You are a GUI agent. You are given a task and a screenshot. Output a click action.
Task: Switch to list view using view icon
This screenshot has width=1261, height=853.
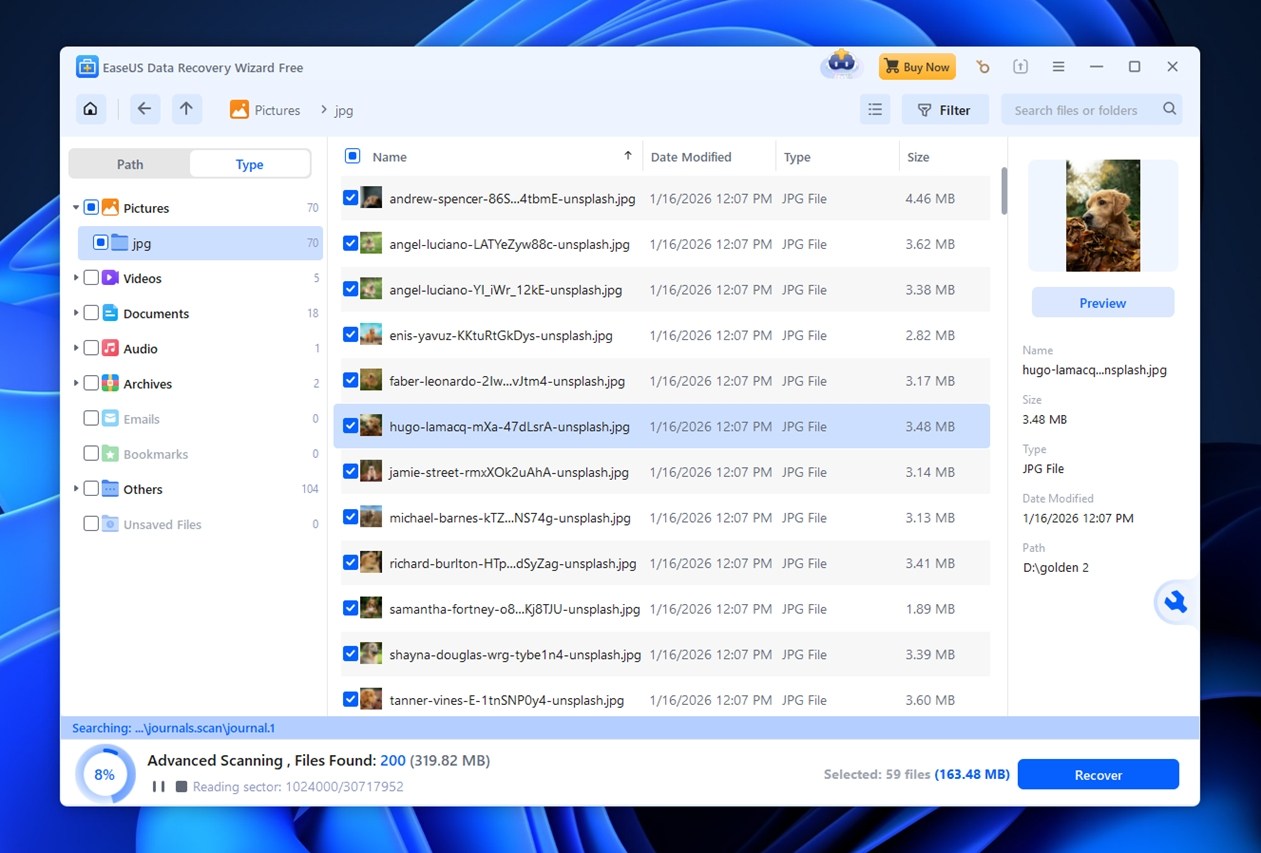875,109
